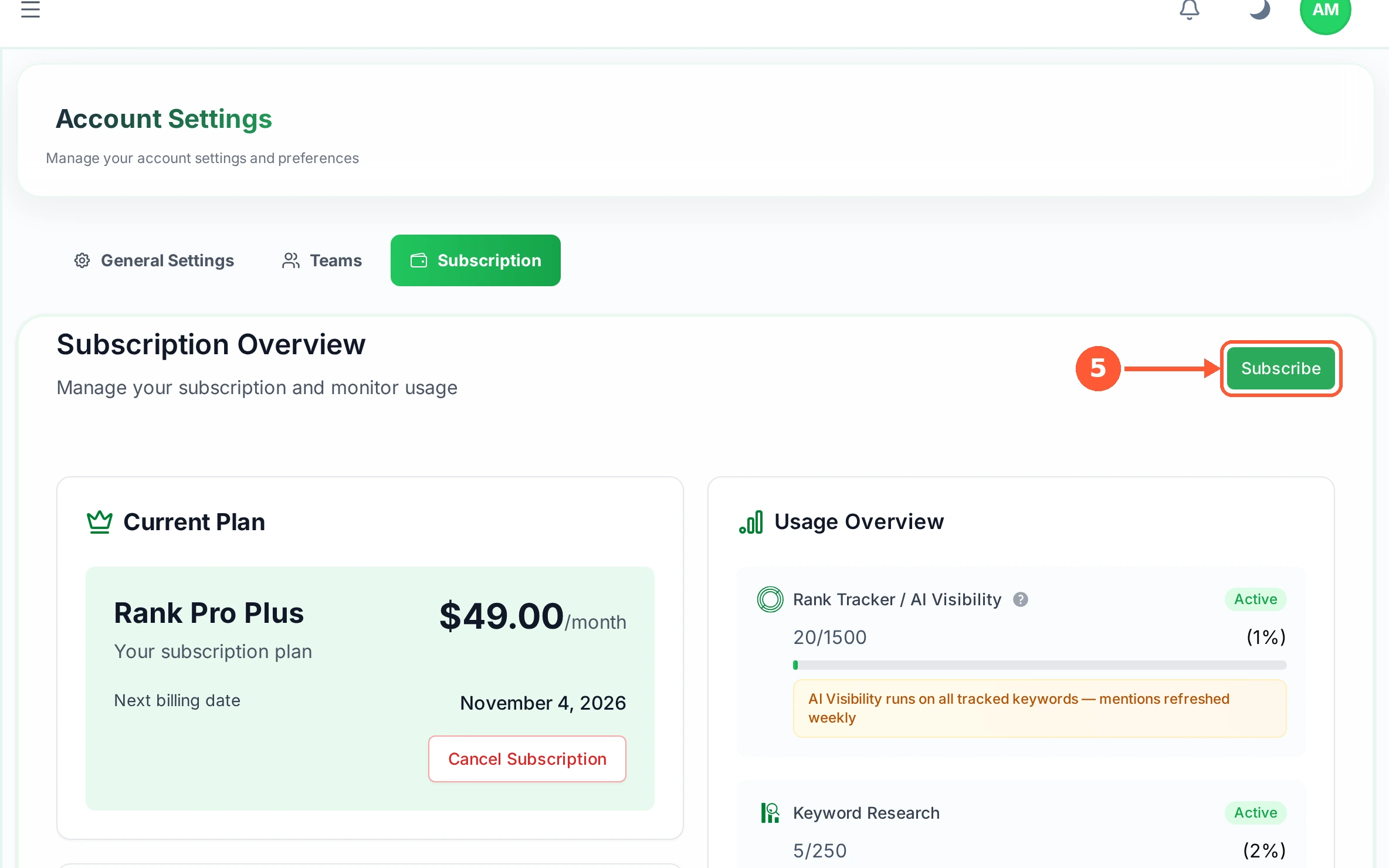The image size is (1389, 868).
Task: Click the AI Visibility weekly refresh notice
Action: click(1039, 708)
